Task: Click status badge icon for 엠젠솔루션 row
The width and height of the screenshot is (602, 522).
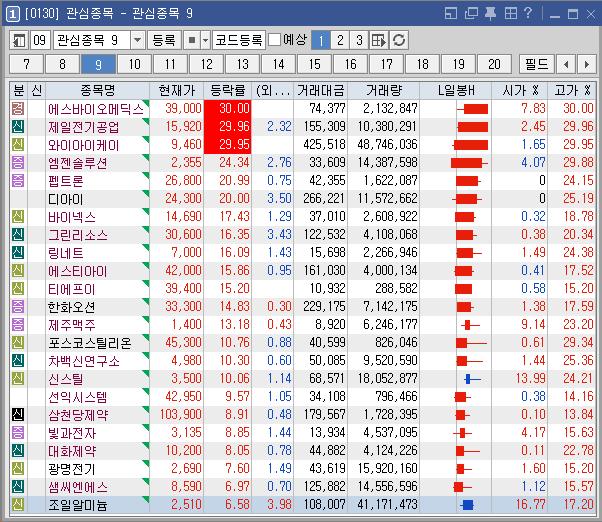Action: pyautogui.click(x=18, y=162)
